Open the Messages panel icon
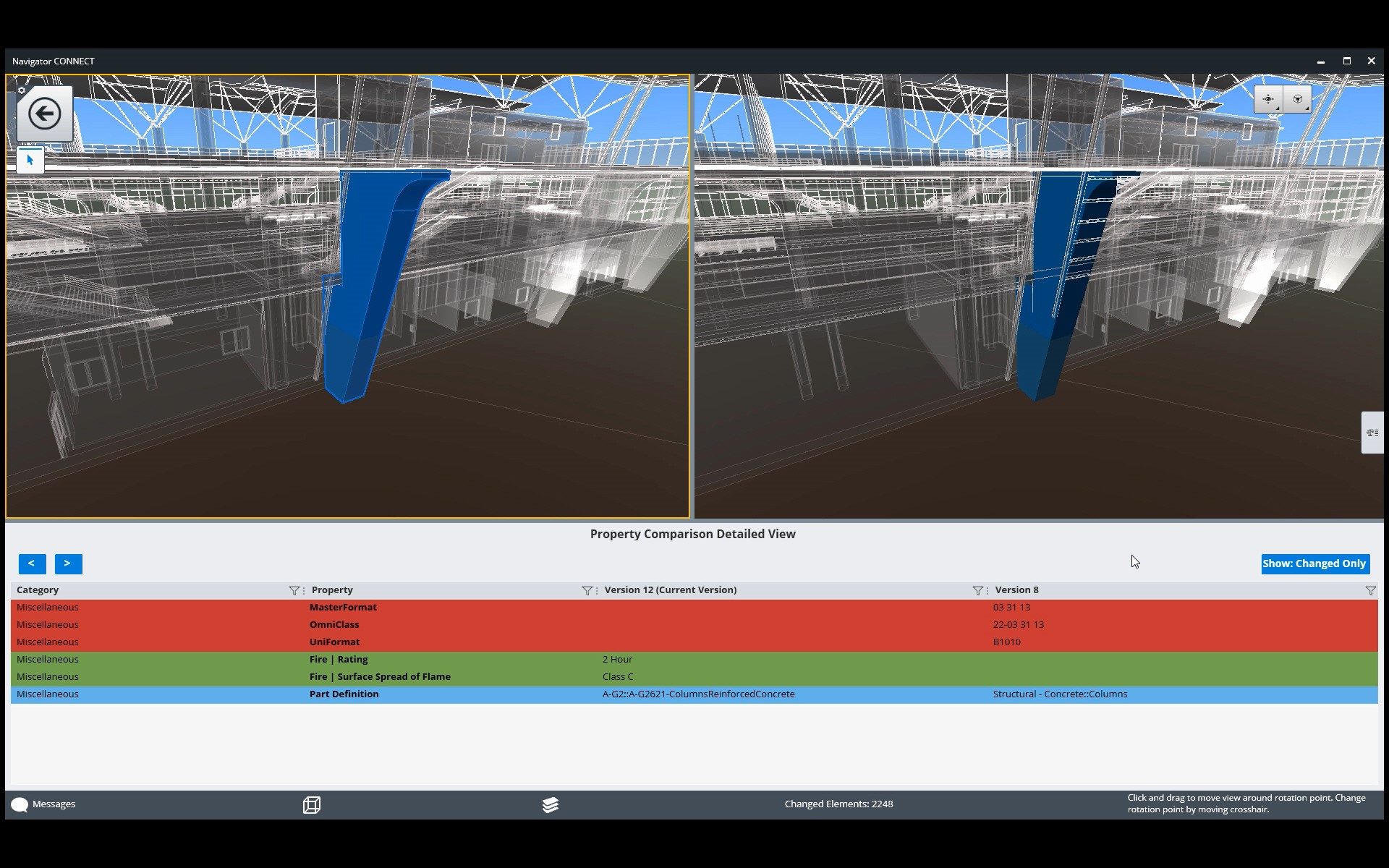Screen dimensions: 1389x868 (x=20, y=804)
